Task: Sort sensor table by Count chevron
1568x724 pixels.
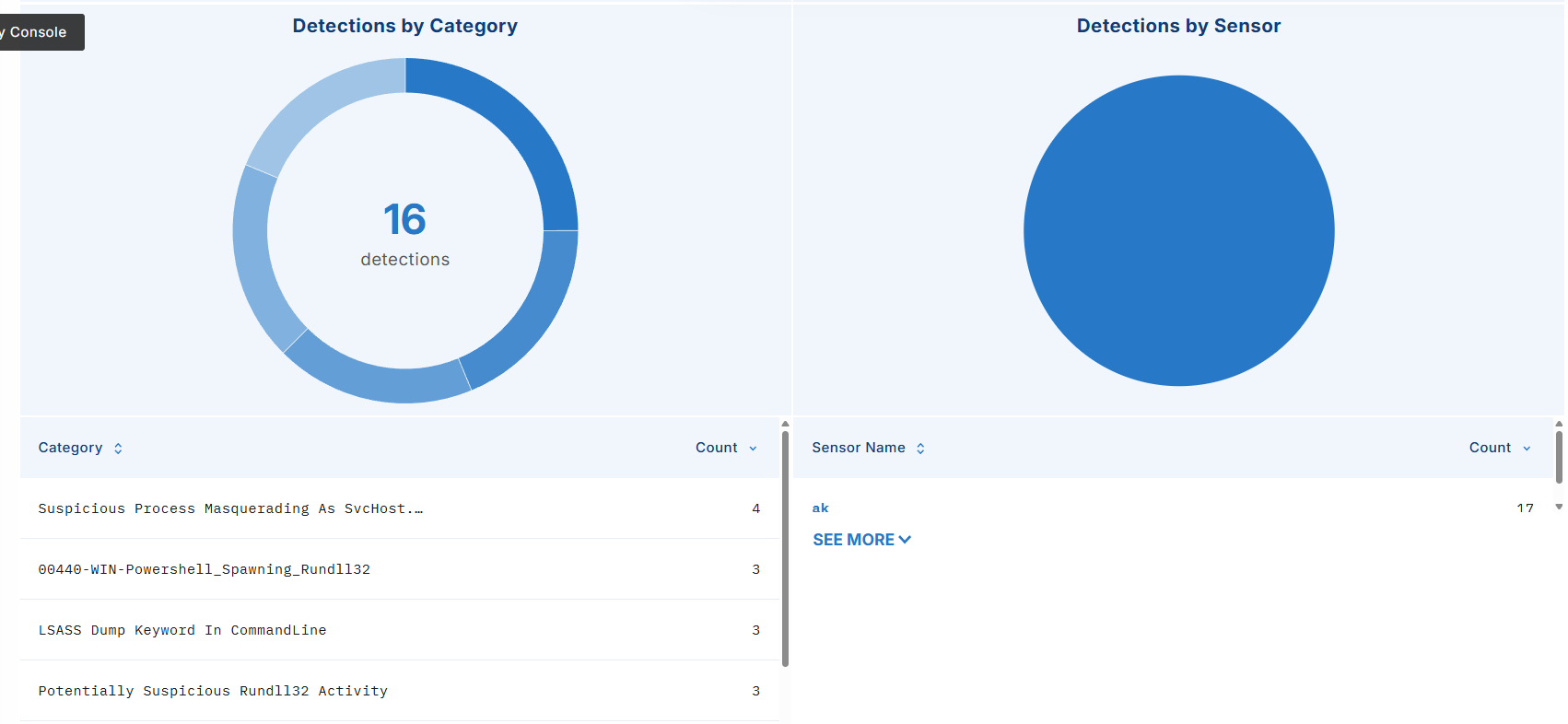Action: coord(1527,449)
